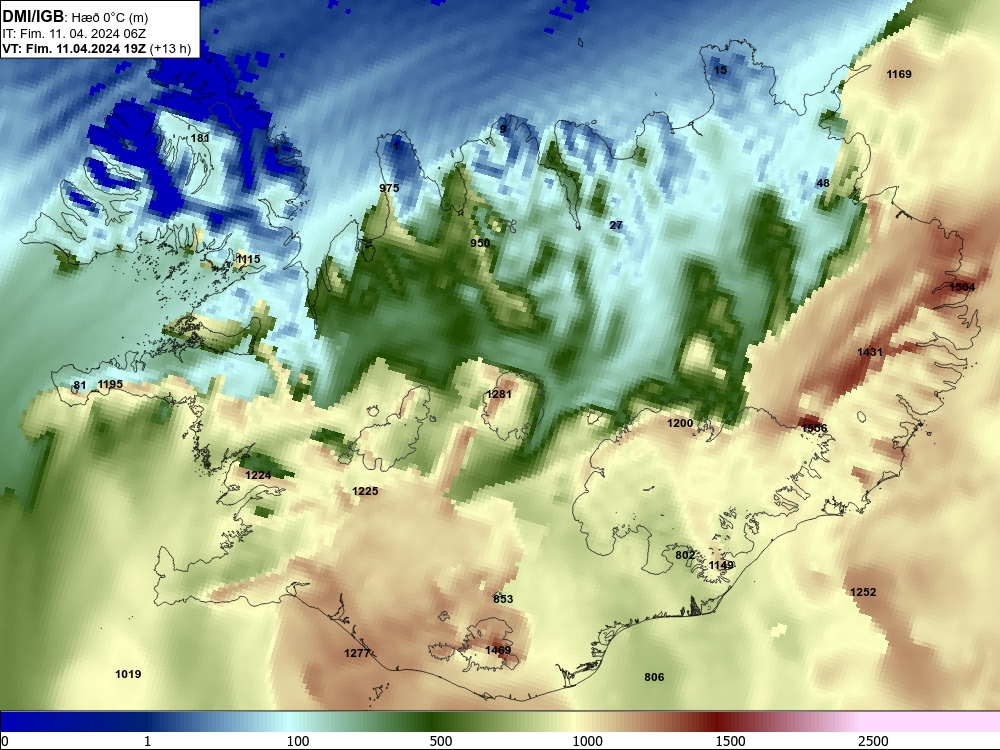Image resolution: width=1000 pixels, height=750 pixels.
Task: Click the map value 1019
Action: click(128, 674)
